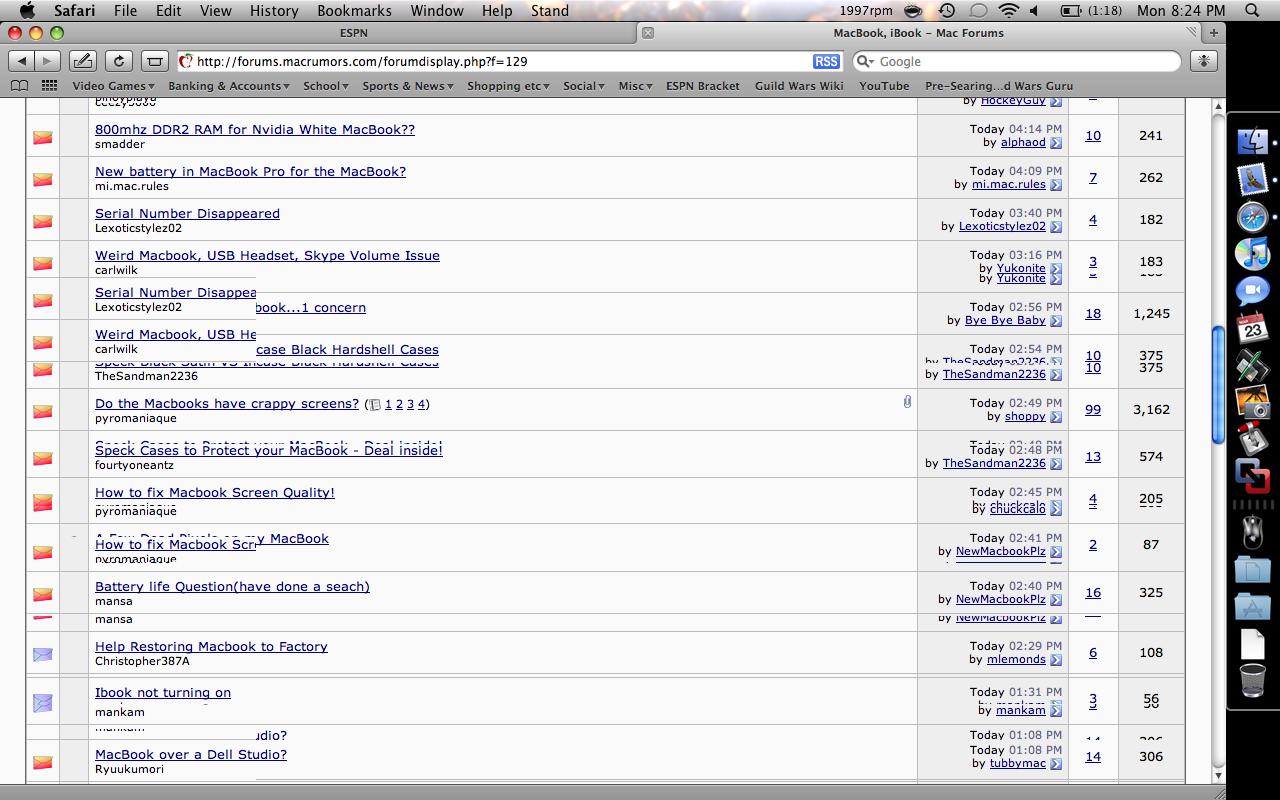This screenshot has width=1280, height=800.
Task: Open Top Sites grid icon
Action: coord(49,86)
